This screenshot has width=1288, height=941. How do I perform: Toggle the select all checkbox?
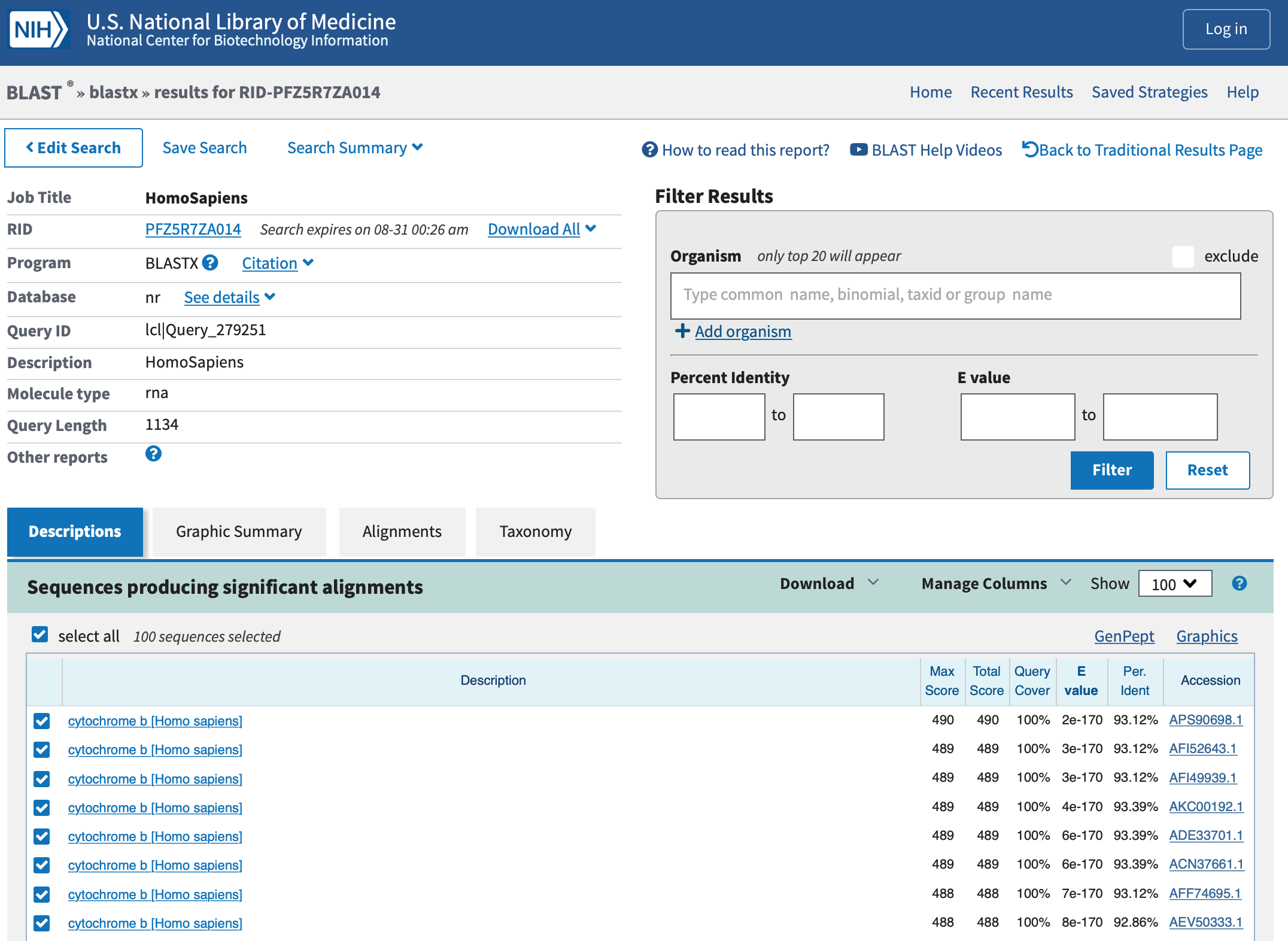(x=40, y=635)
